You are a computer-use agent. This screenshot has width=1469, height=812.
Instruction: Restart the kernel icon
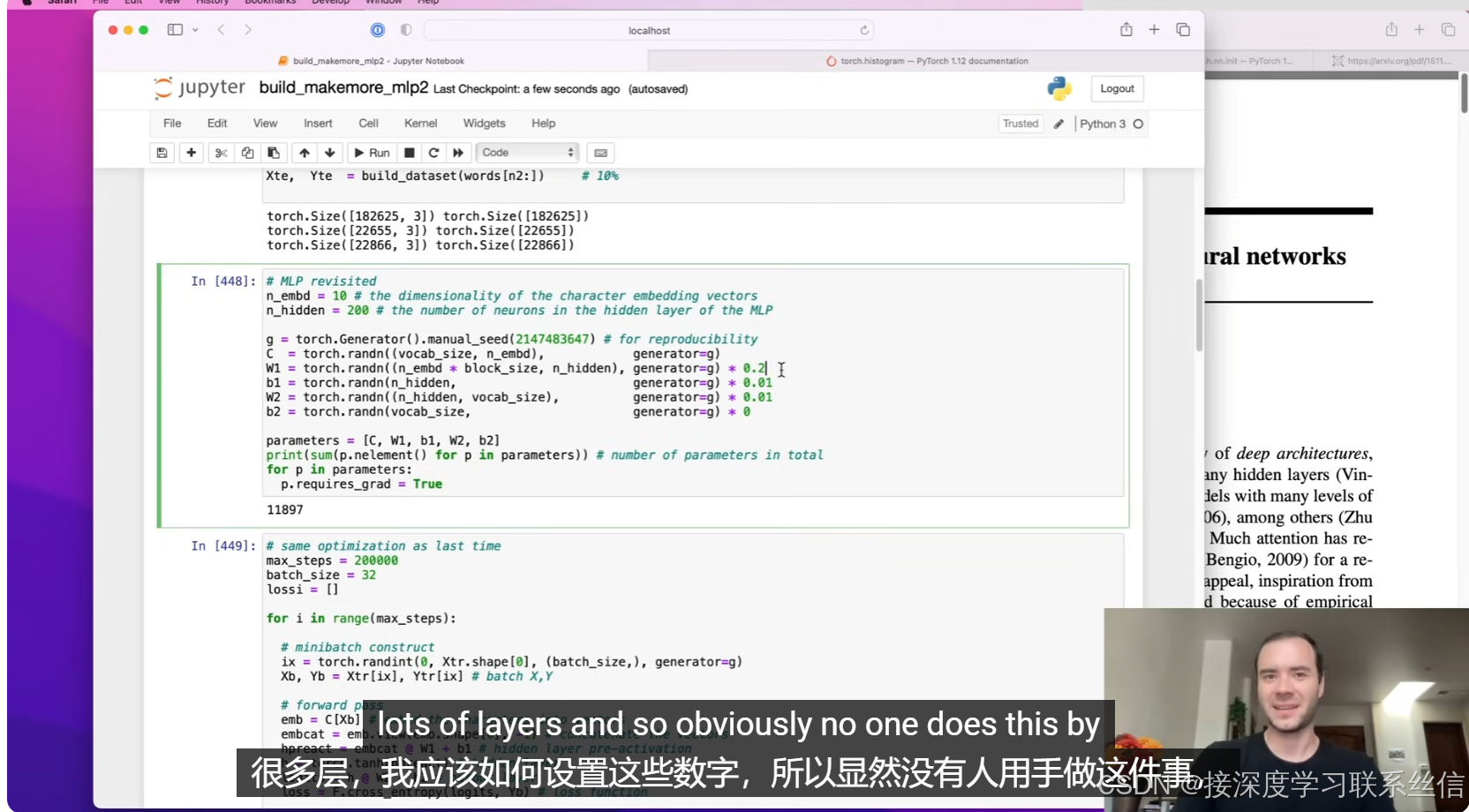(x=433, y=153)
